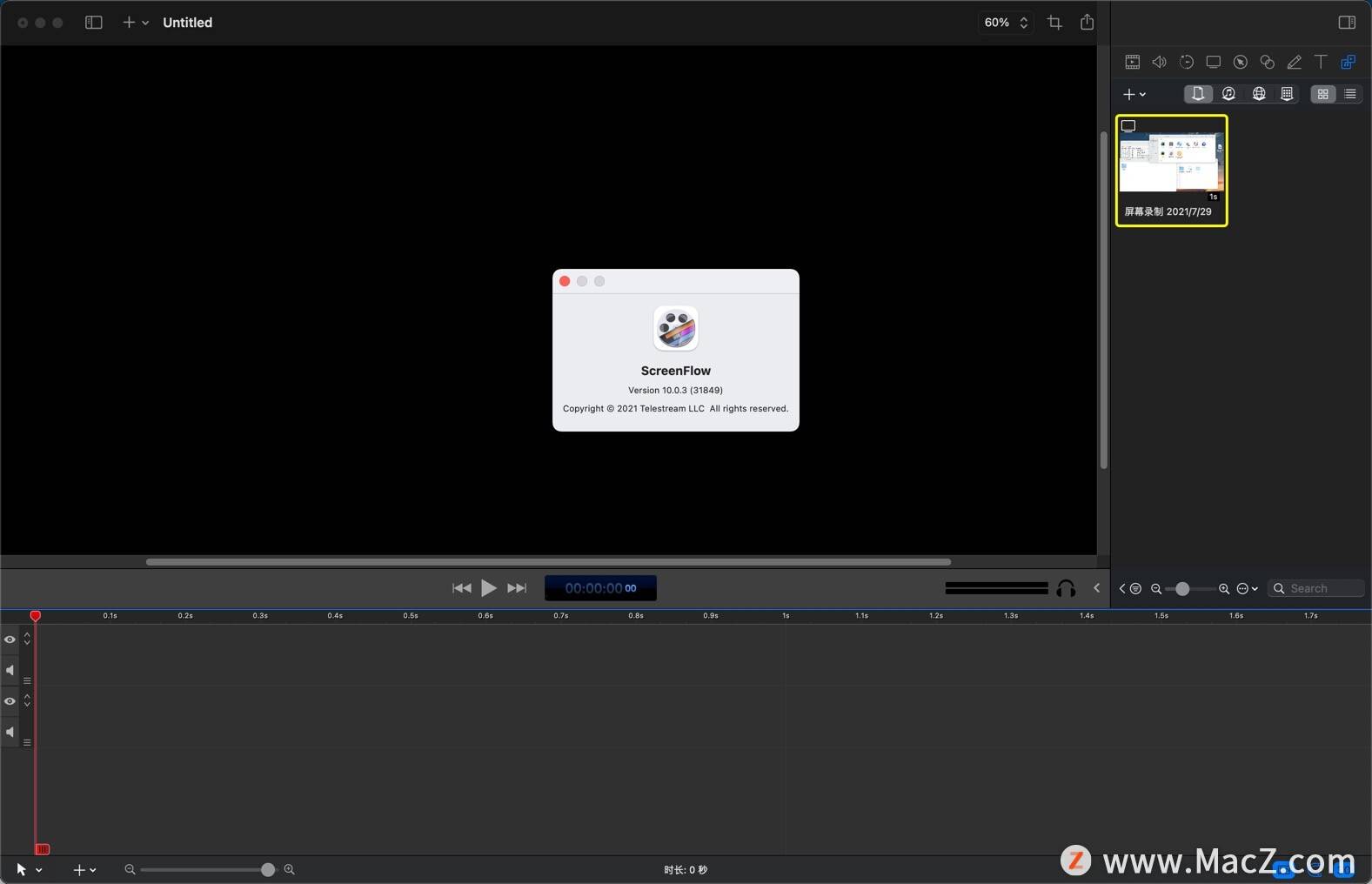1372x884 pixels.
Task: Switch to media library list view
Action: [1349, 94]
